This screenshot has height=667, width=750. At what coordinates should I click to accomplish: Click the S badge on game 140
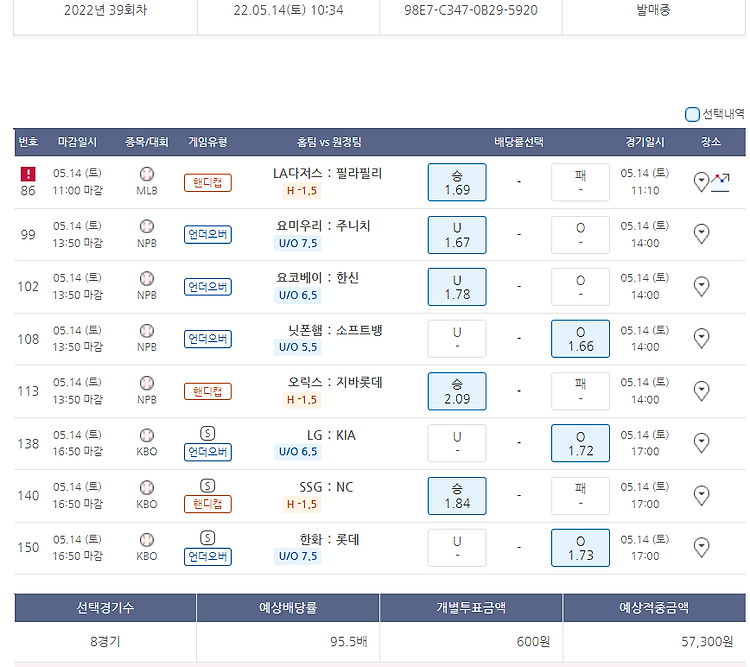[x=207, y=486]
